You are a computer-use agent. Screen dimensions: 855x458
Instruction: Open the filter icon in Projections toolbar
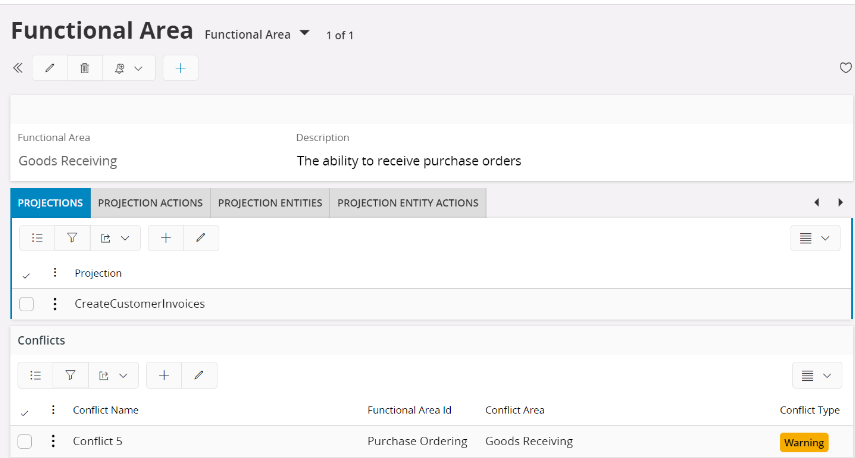click(x=72, y=238)
